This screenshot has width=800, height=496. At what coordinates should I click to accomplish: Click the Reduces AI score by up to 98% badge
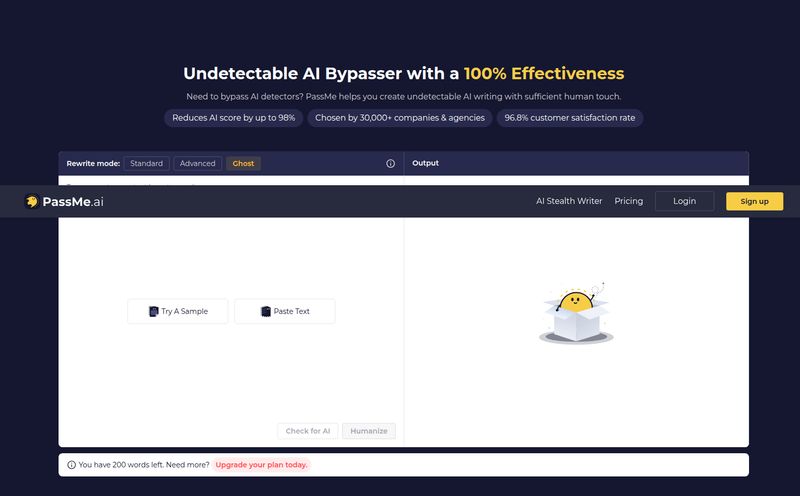tap(234, 118)
